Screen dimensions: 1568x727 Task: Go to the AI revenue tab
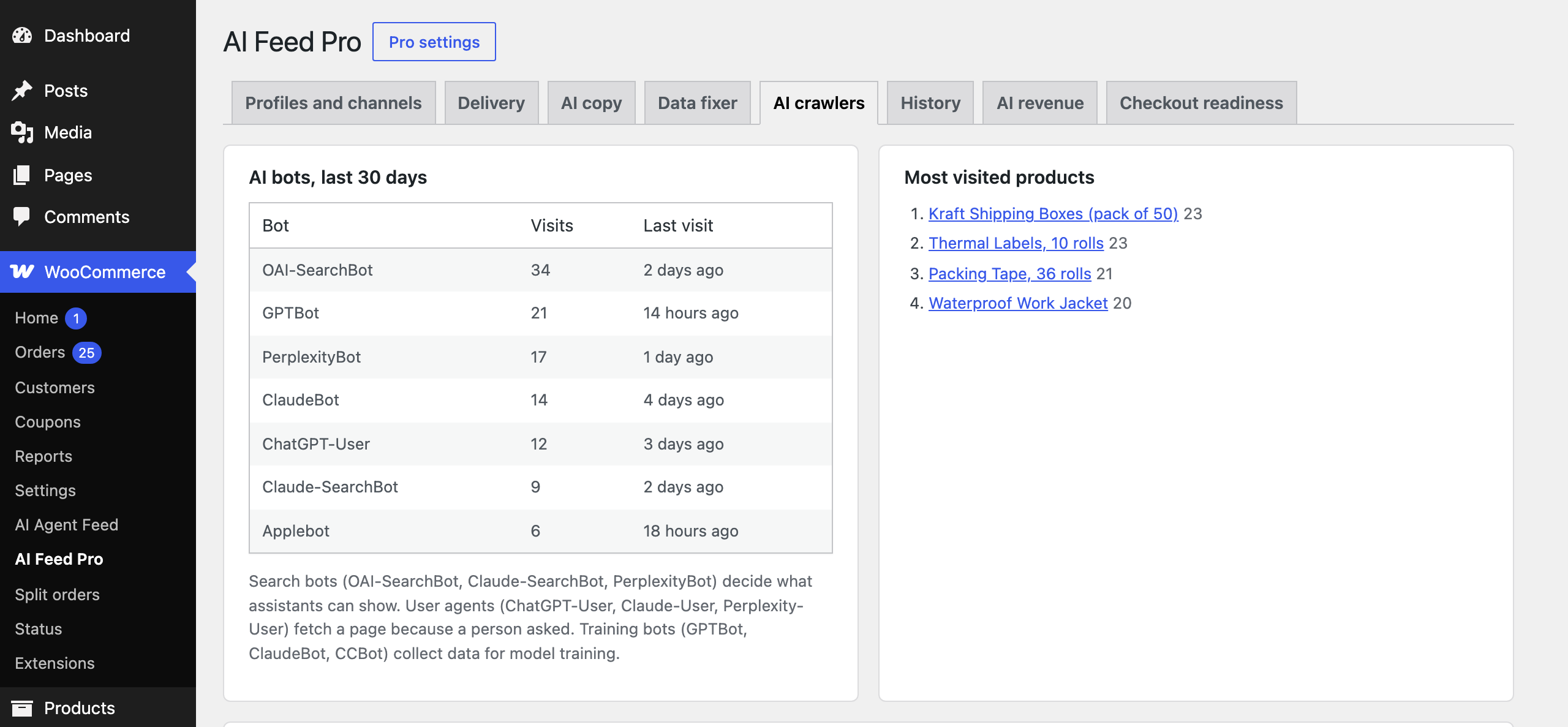(x=1039, y=103)
